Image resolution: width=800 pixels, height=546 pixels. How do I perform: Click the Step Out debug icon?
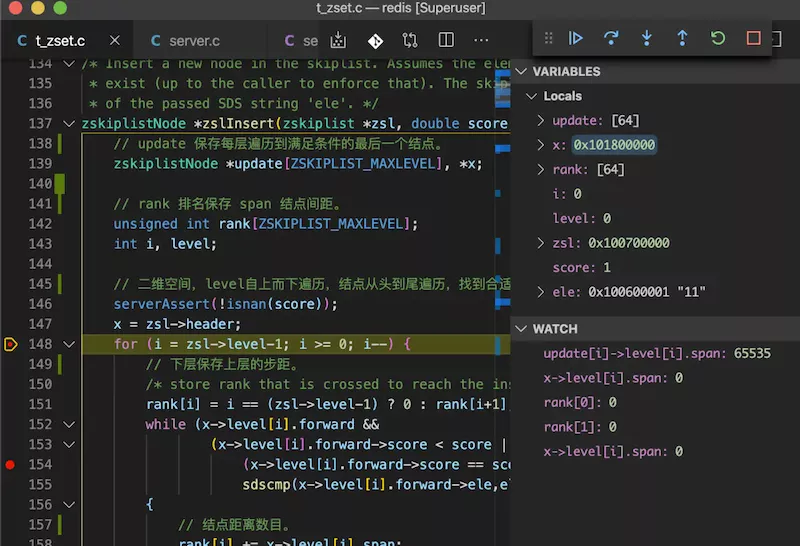tap(682, 38)
